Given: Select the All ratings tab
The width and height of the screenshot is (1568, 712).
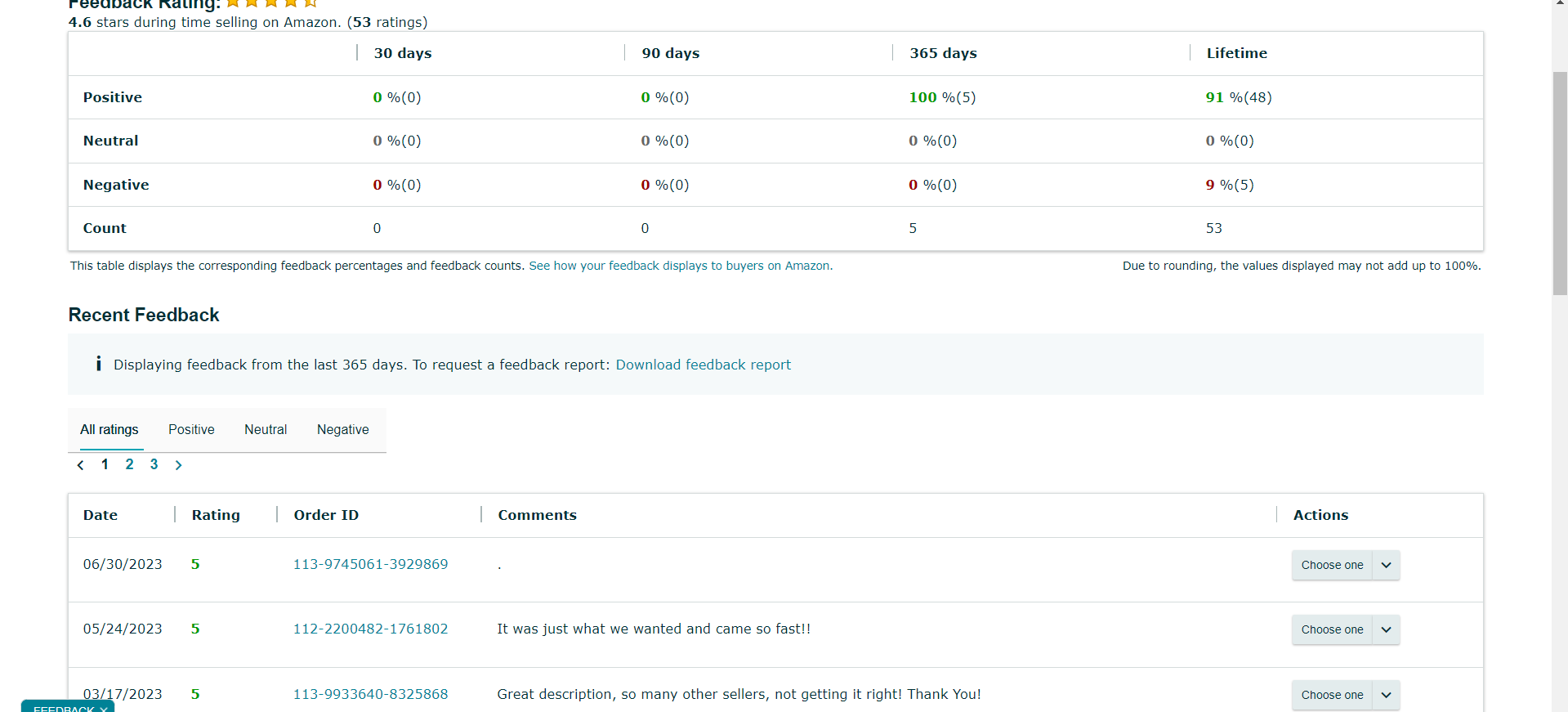Looking at the screenshot, I should click(109, 429).
